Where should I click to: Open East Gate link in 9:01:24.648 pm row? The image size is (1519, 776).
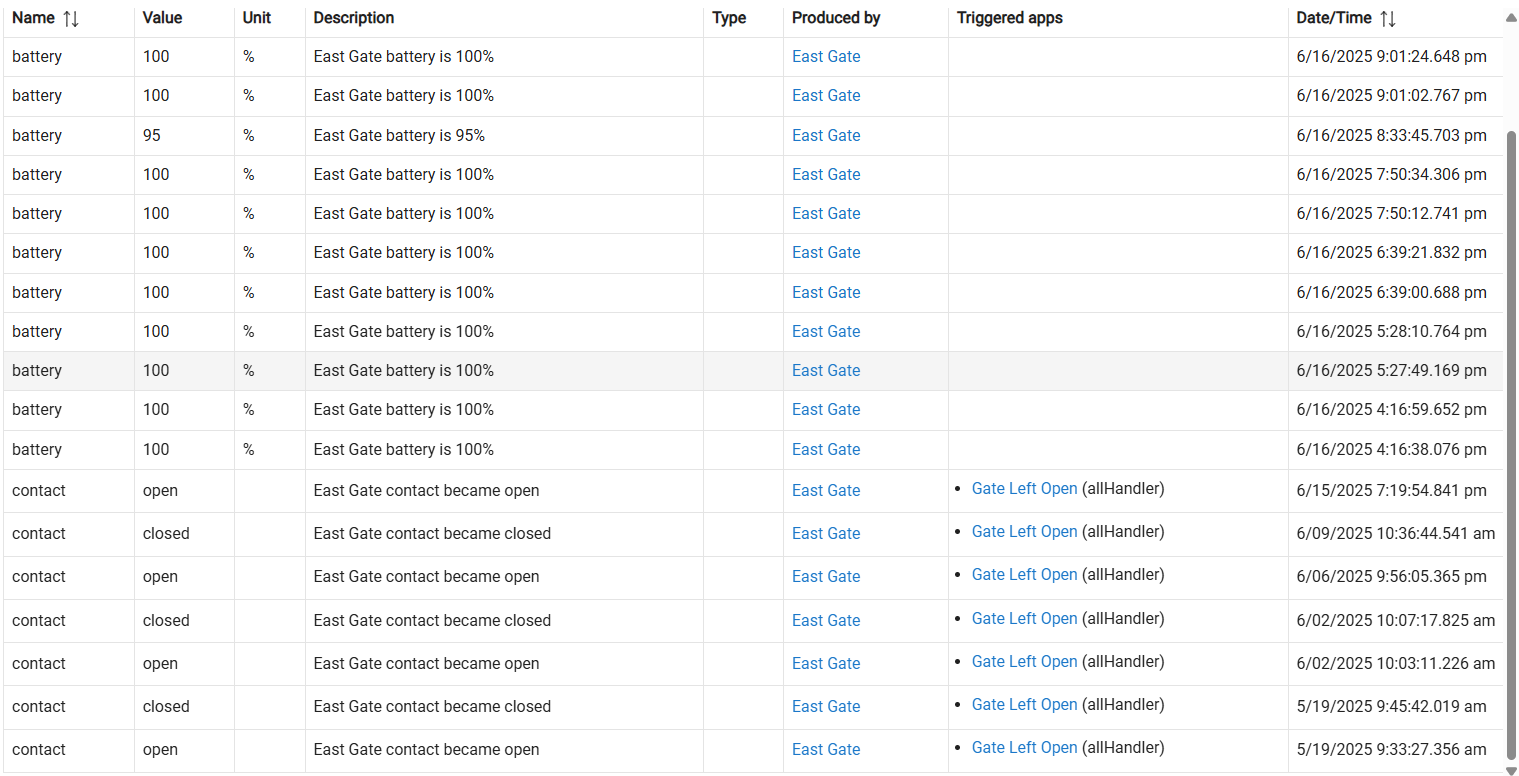(x=826, y=57)
